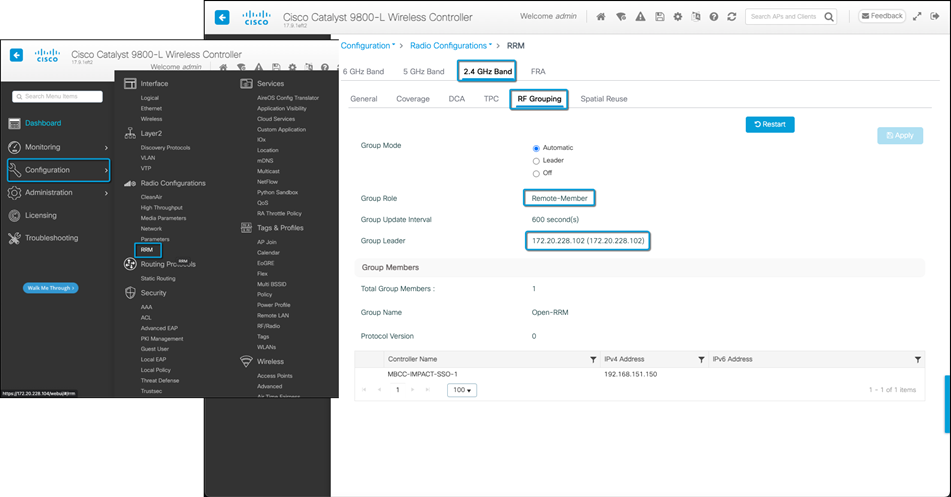Click the Radio Configurations signal icon
This screenshot has height=497, width=951.
click(130, 183)
